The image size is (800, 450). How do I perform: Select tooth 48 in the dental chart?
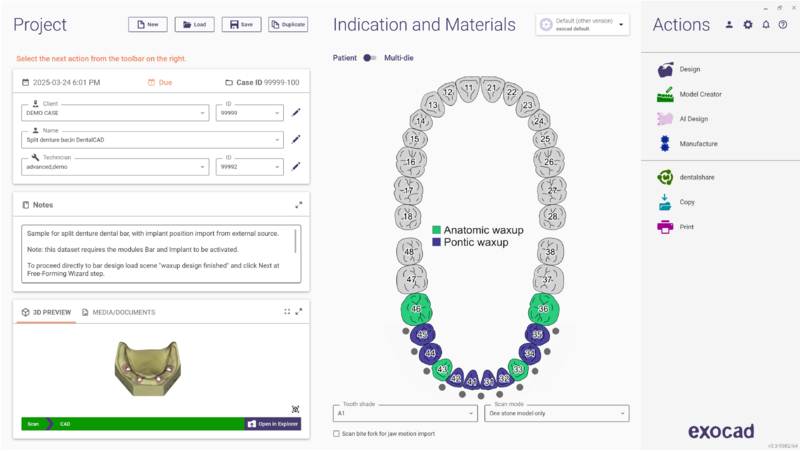pos(409,251)
